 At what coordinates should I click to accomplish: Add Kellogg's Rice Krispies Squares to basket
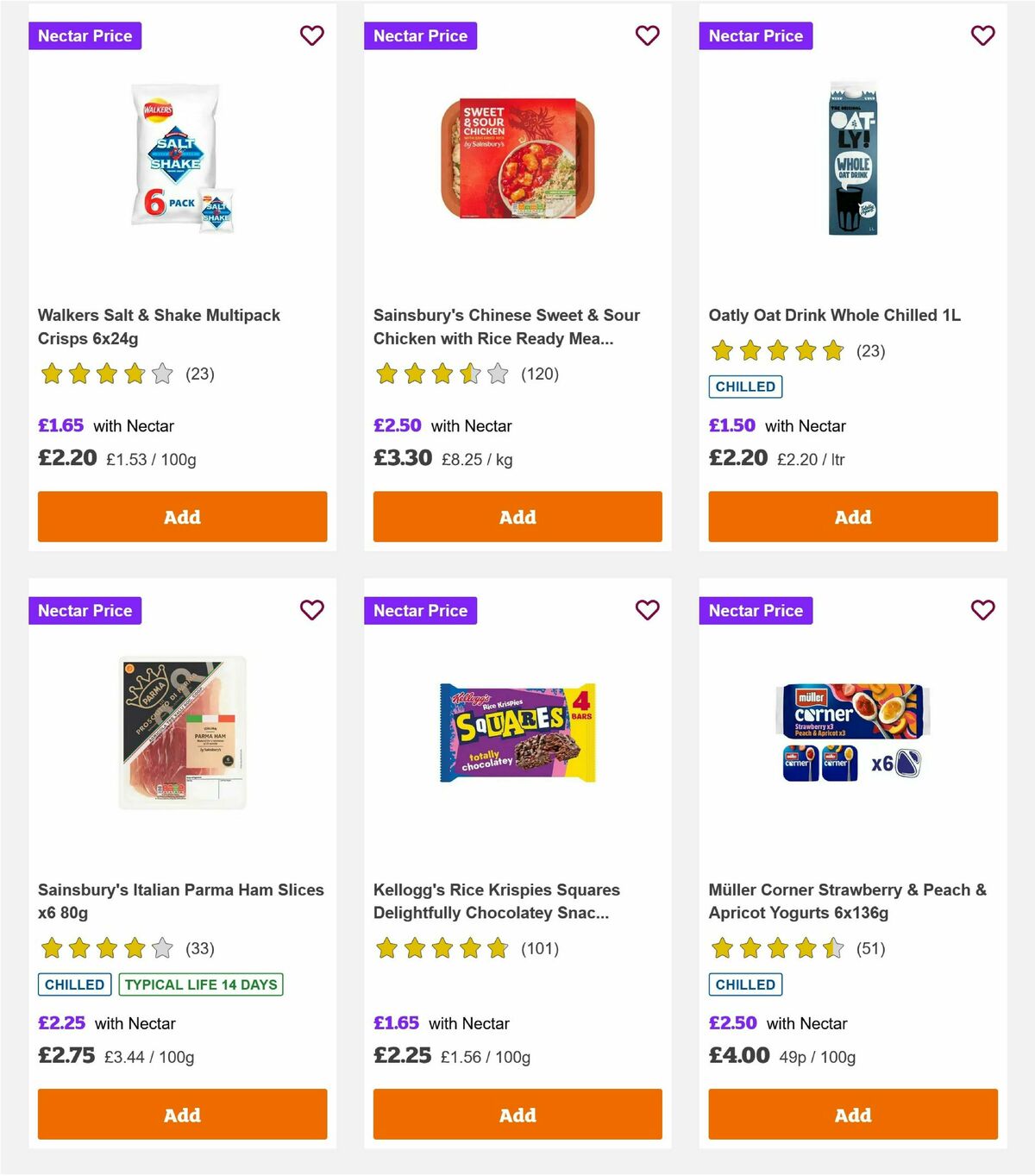(x=517, y=1114)
